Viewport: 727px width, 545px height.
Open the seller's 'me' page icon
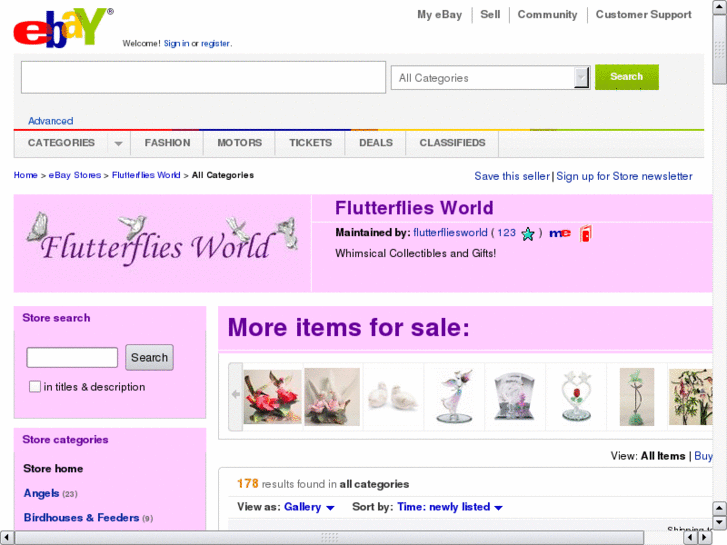point(560,233)
